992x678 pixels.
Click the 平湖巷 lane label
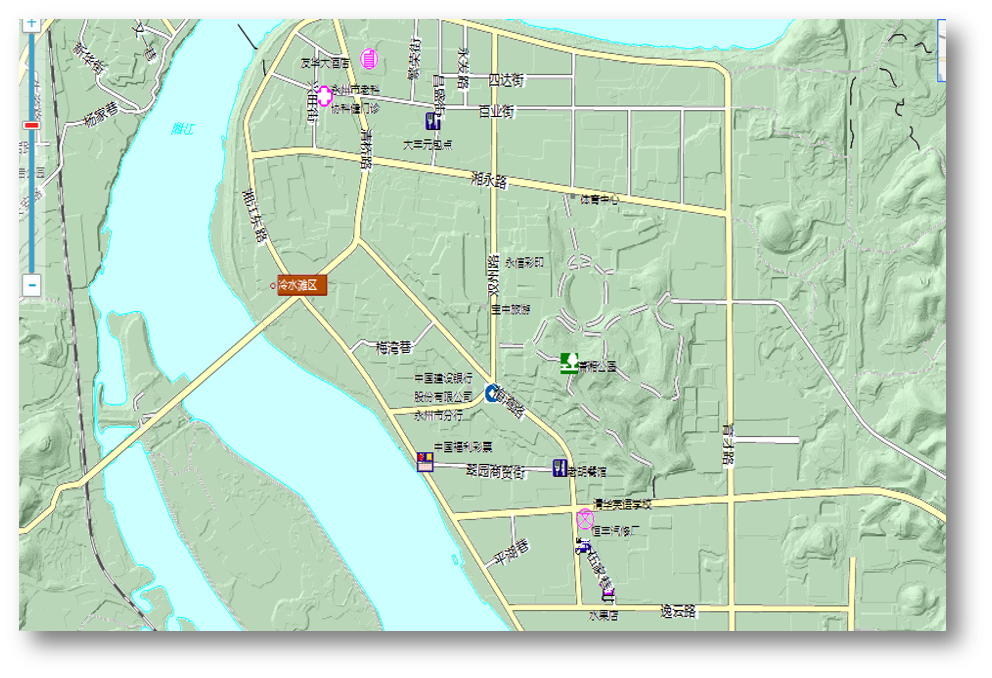coord(512,553)
